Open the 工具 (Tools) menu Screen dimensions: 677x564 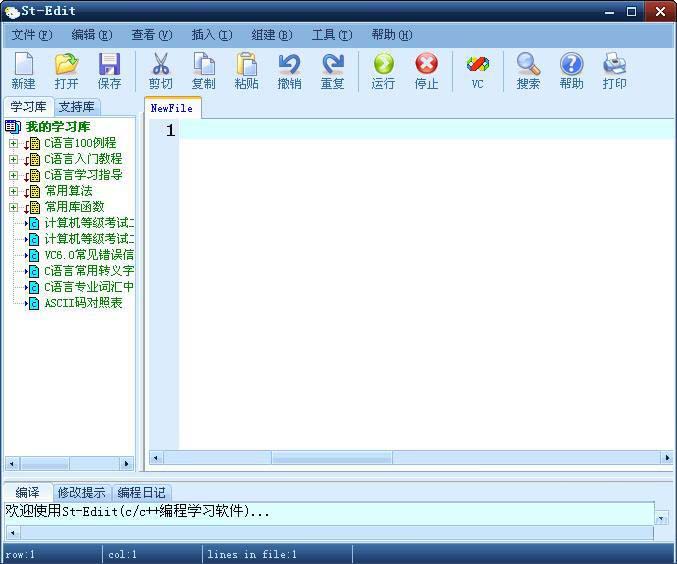pyautogui.click(x=330, y=35)
